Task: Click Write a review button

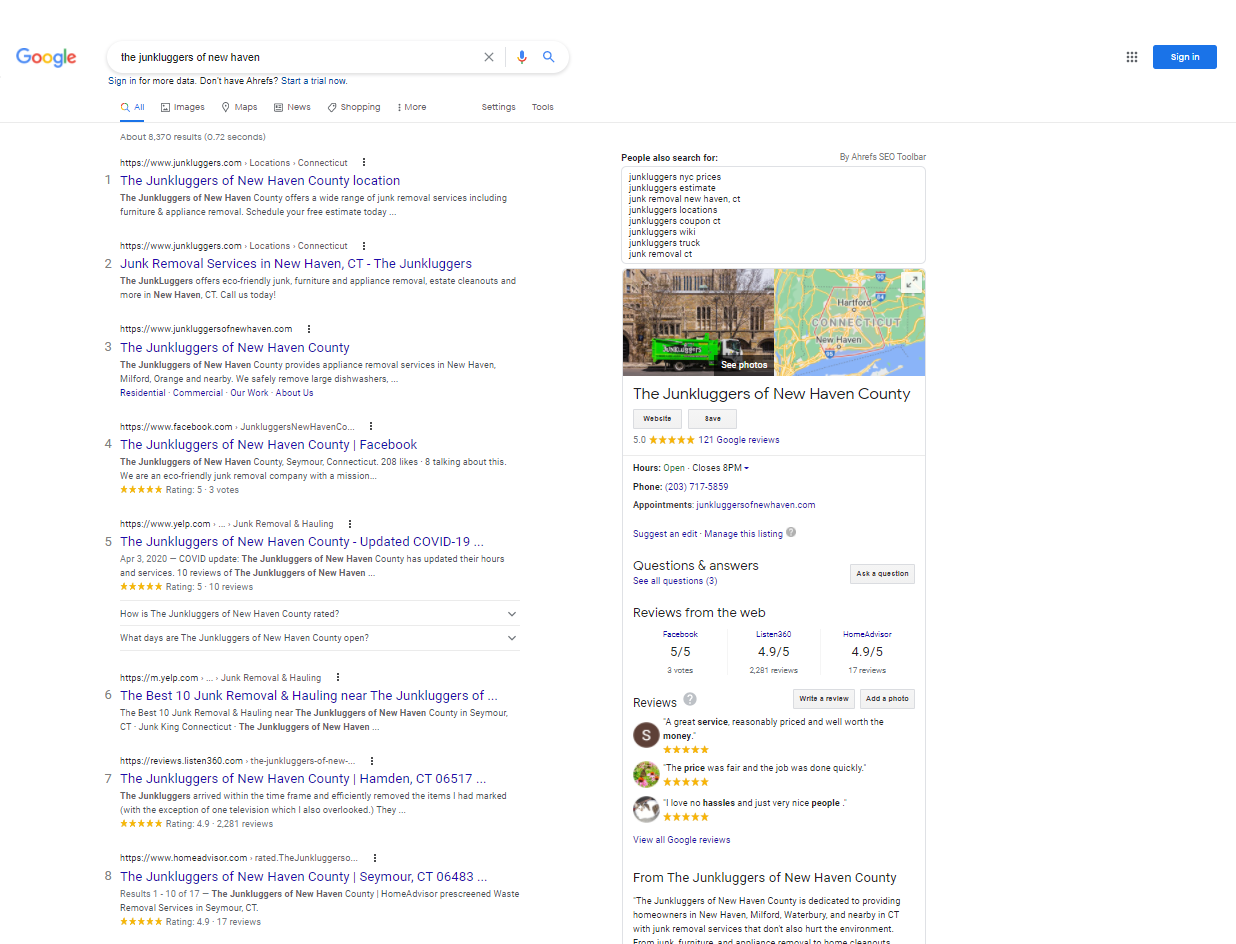Action: [824, 699]
